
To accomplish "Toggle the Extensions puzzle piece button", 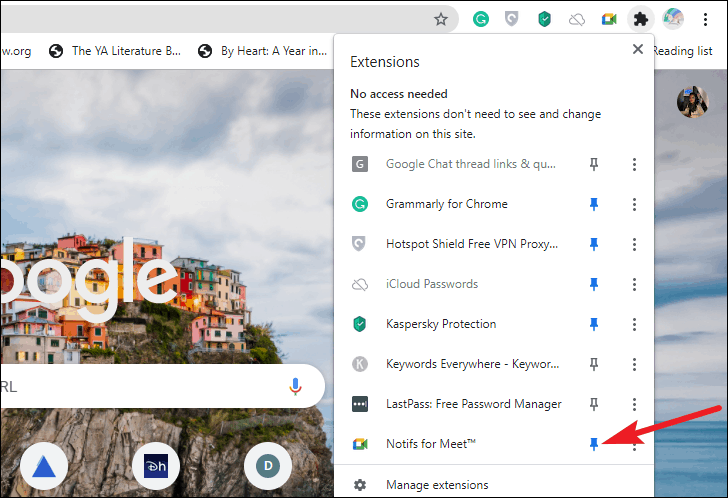I will 641,19.
